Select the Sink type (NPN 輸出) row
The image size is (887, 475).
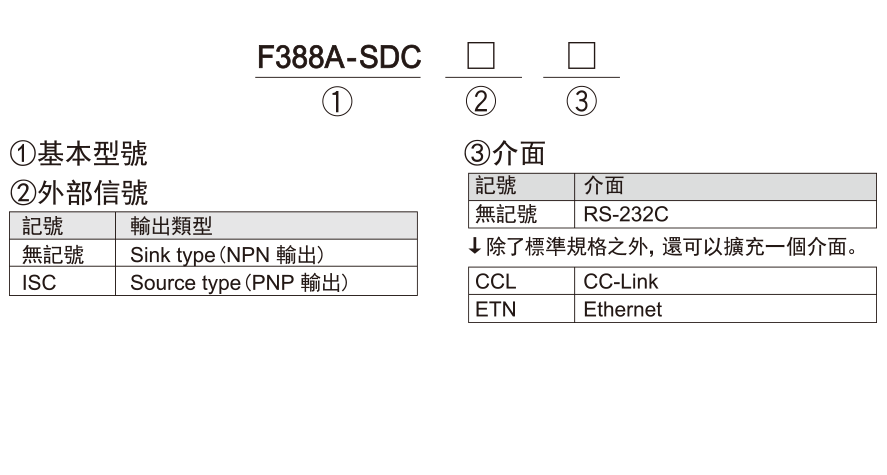click(x=214, y=253)
